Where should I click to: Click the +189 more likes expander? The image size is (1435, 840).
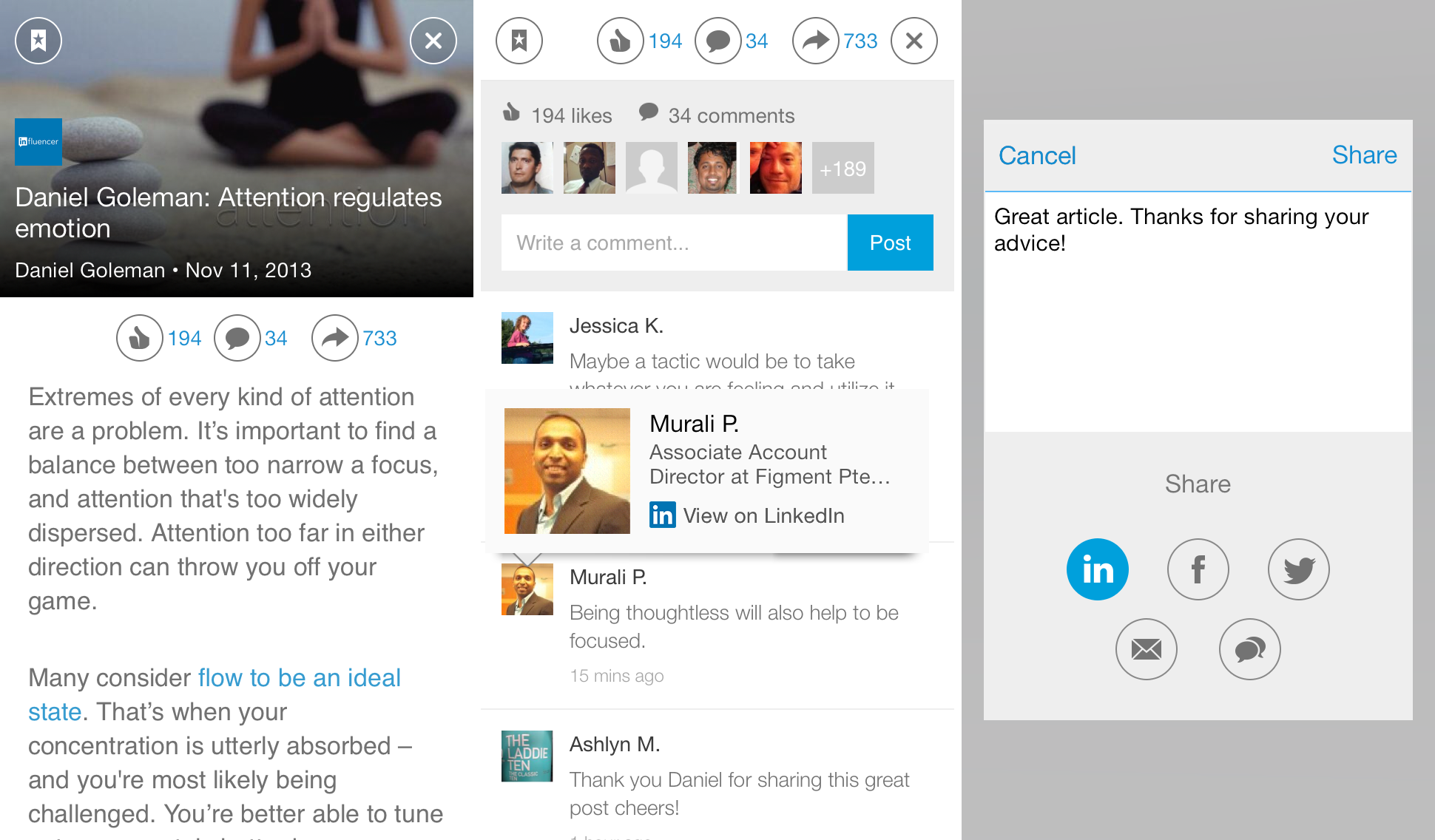[842, 168]
